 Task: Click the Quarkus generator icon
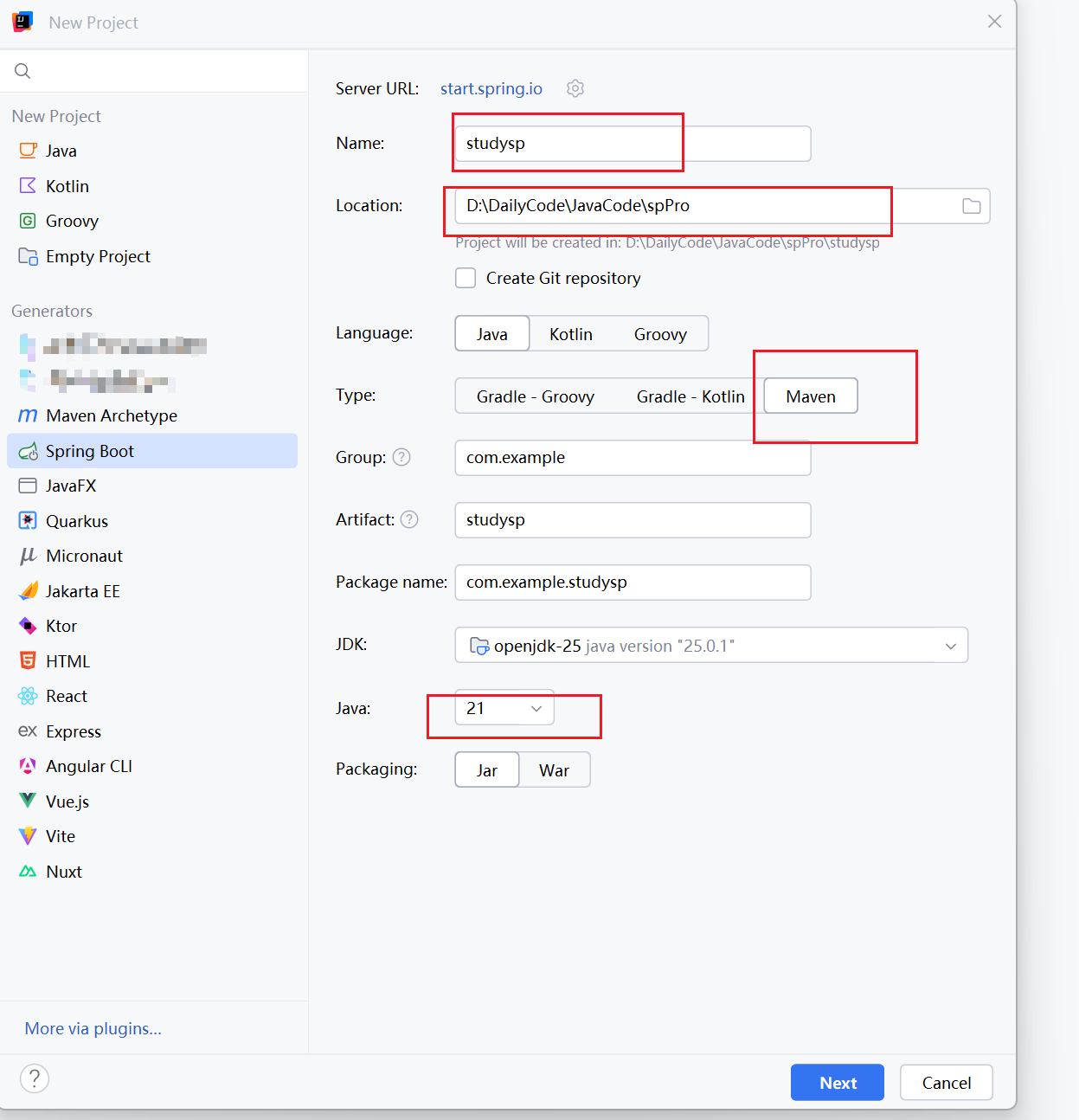pos(29,521)
